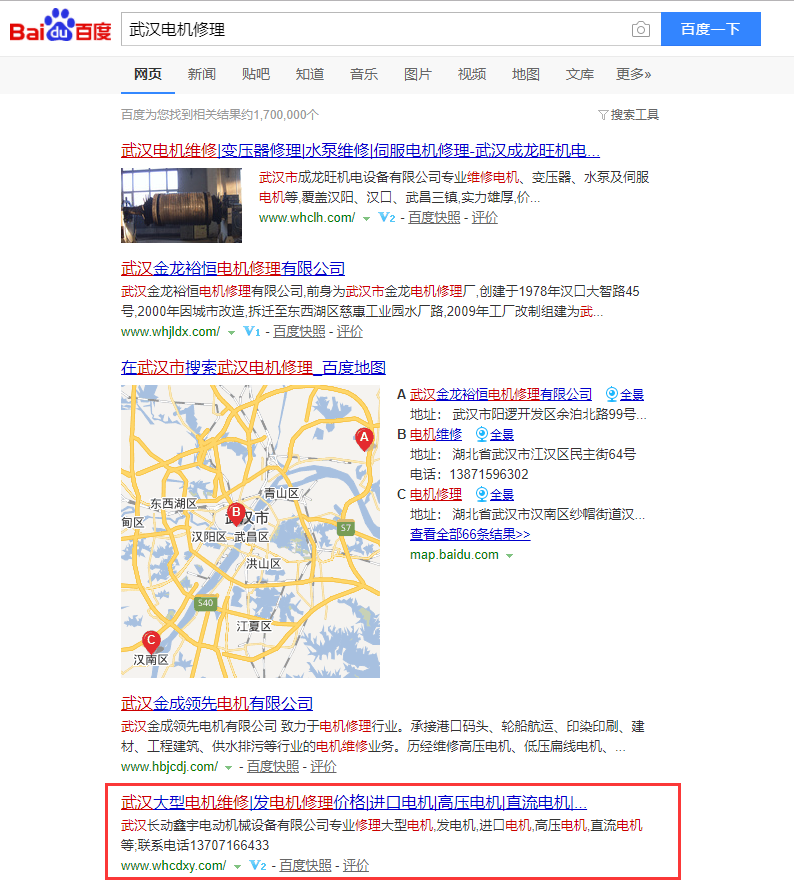Switch to the 图片 tab
The height and width of the screenshot is (887, 794).
(x=417, y=75)
